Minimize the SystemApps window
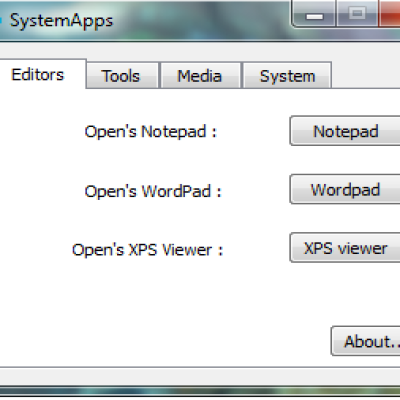The height and width of the screenshot is (400, 400). point(314,13)
